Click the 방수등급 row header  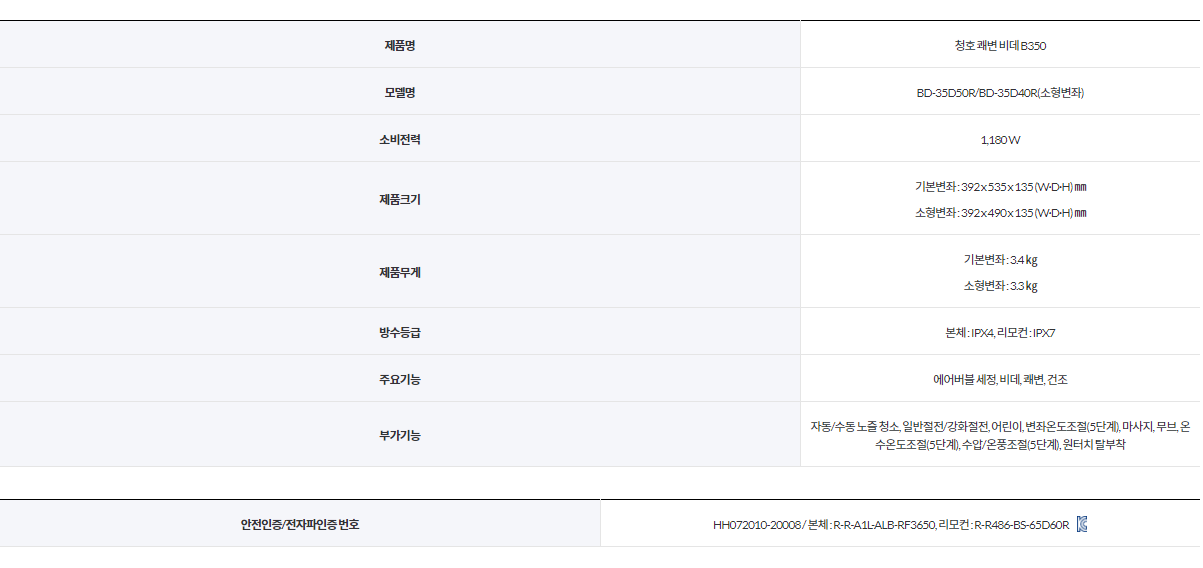(x=400, y=332)
